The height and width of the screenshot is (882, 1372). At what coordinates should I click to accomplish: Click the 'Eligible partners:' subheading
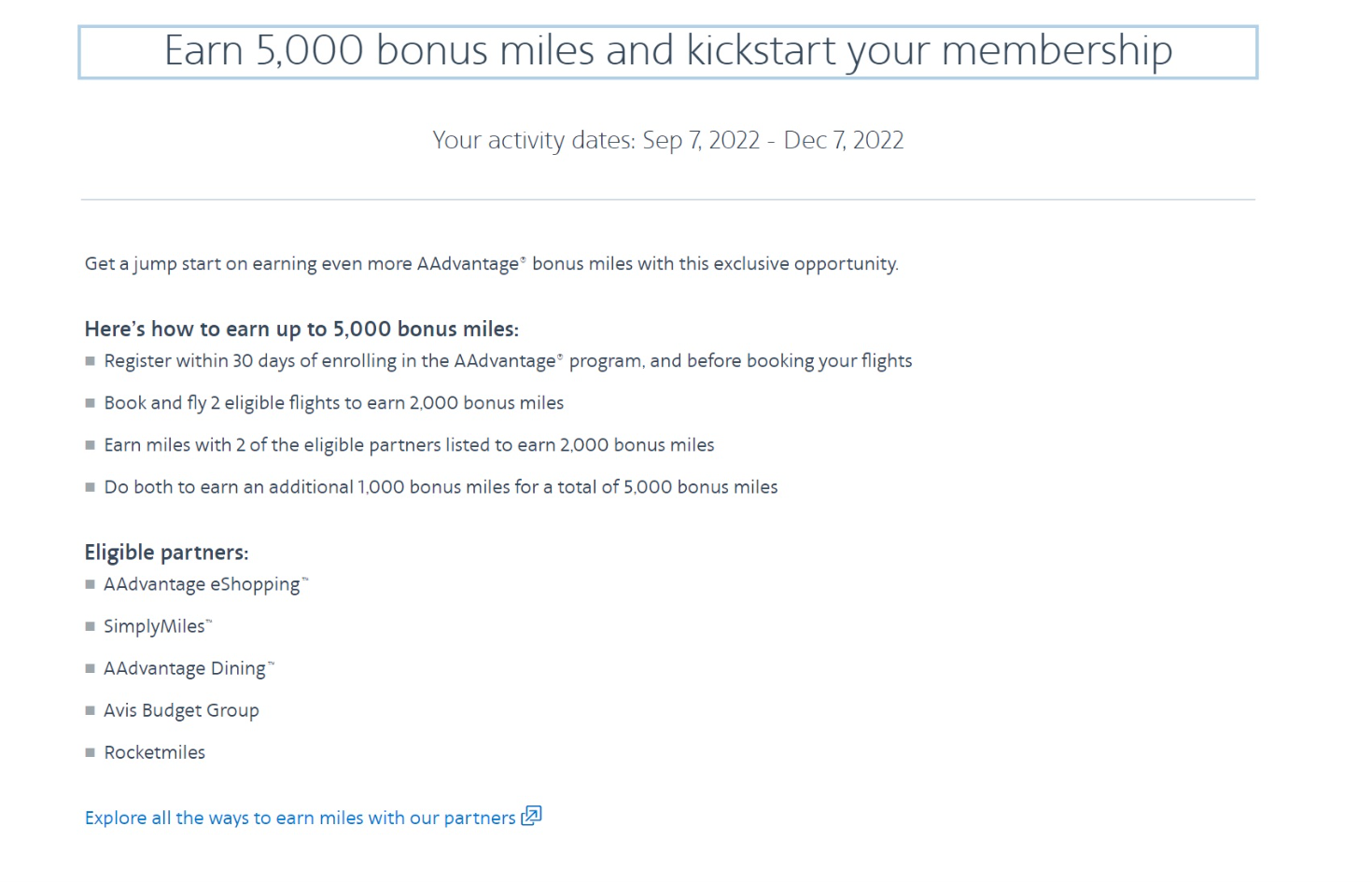coord(166,553)
